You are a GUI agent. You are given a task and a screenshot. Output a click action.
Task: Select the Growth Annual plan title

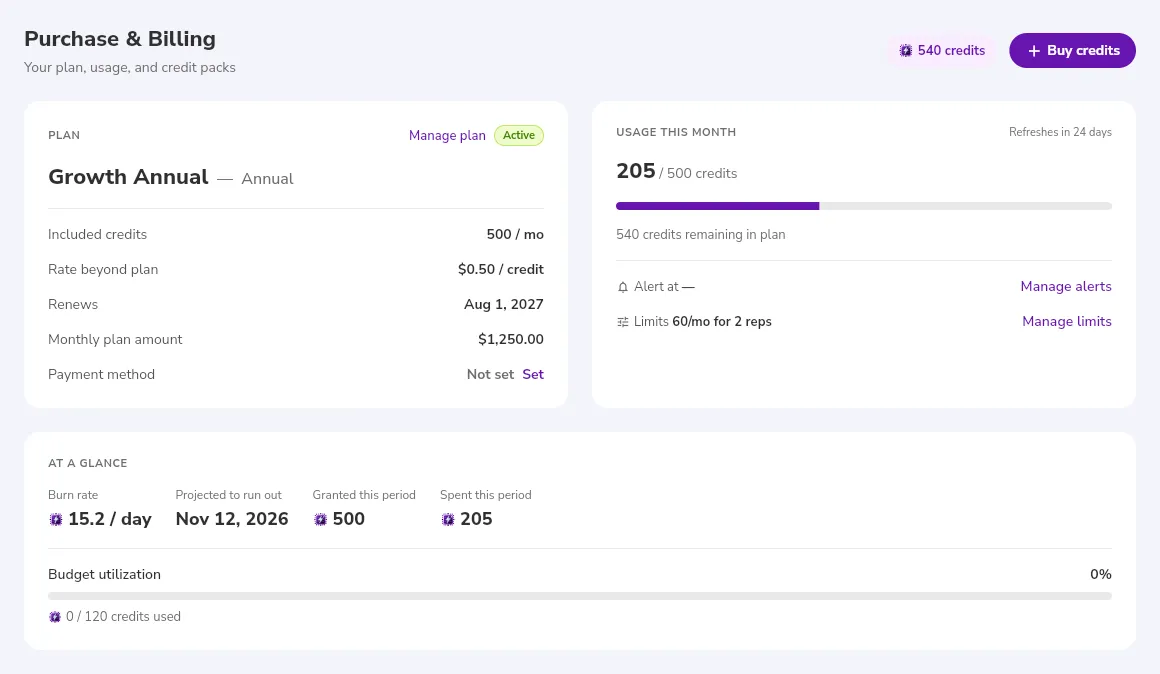[x=128, y=177]
